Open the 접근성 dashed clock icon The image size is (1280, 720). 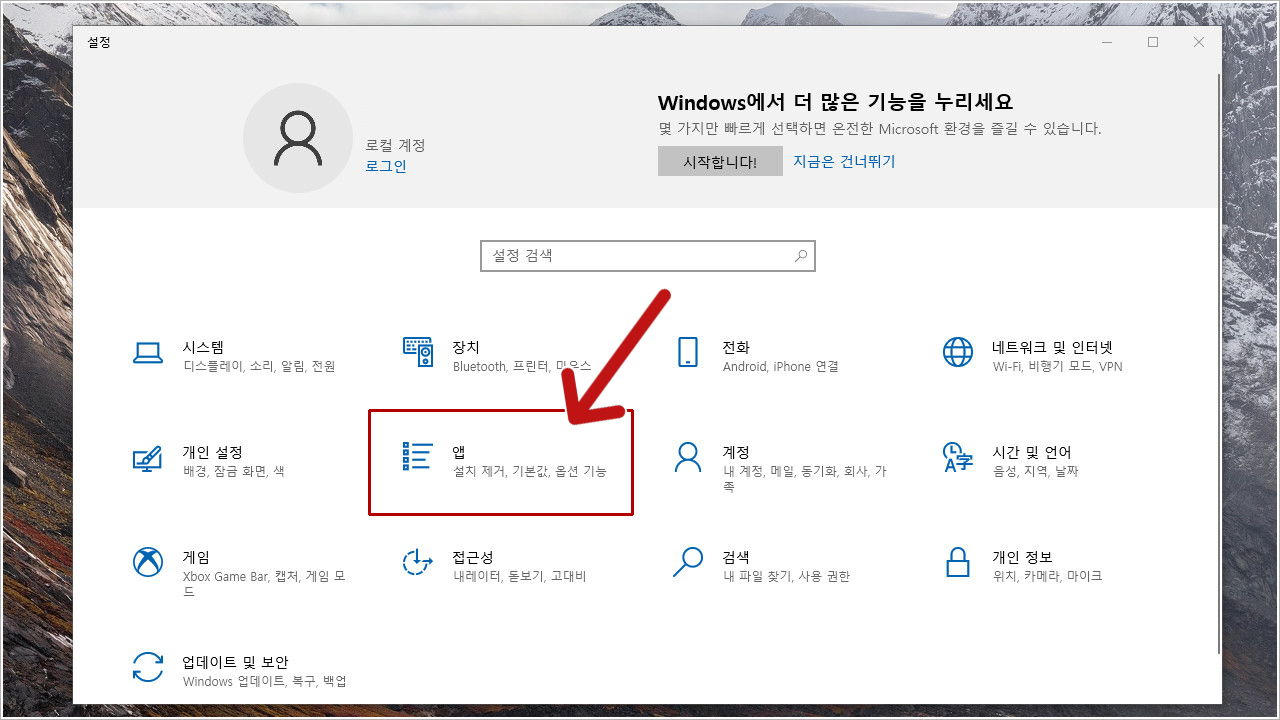[x=417, y=562]
